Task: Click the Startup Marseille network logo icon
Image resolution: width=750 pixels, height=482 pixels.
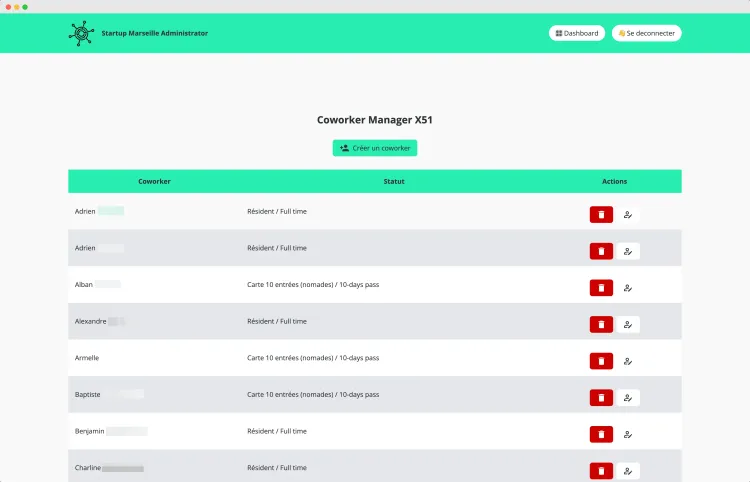Action: coord(81,33)
